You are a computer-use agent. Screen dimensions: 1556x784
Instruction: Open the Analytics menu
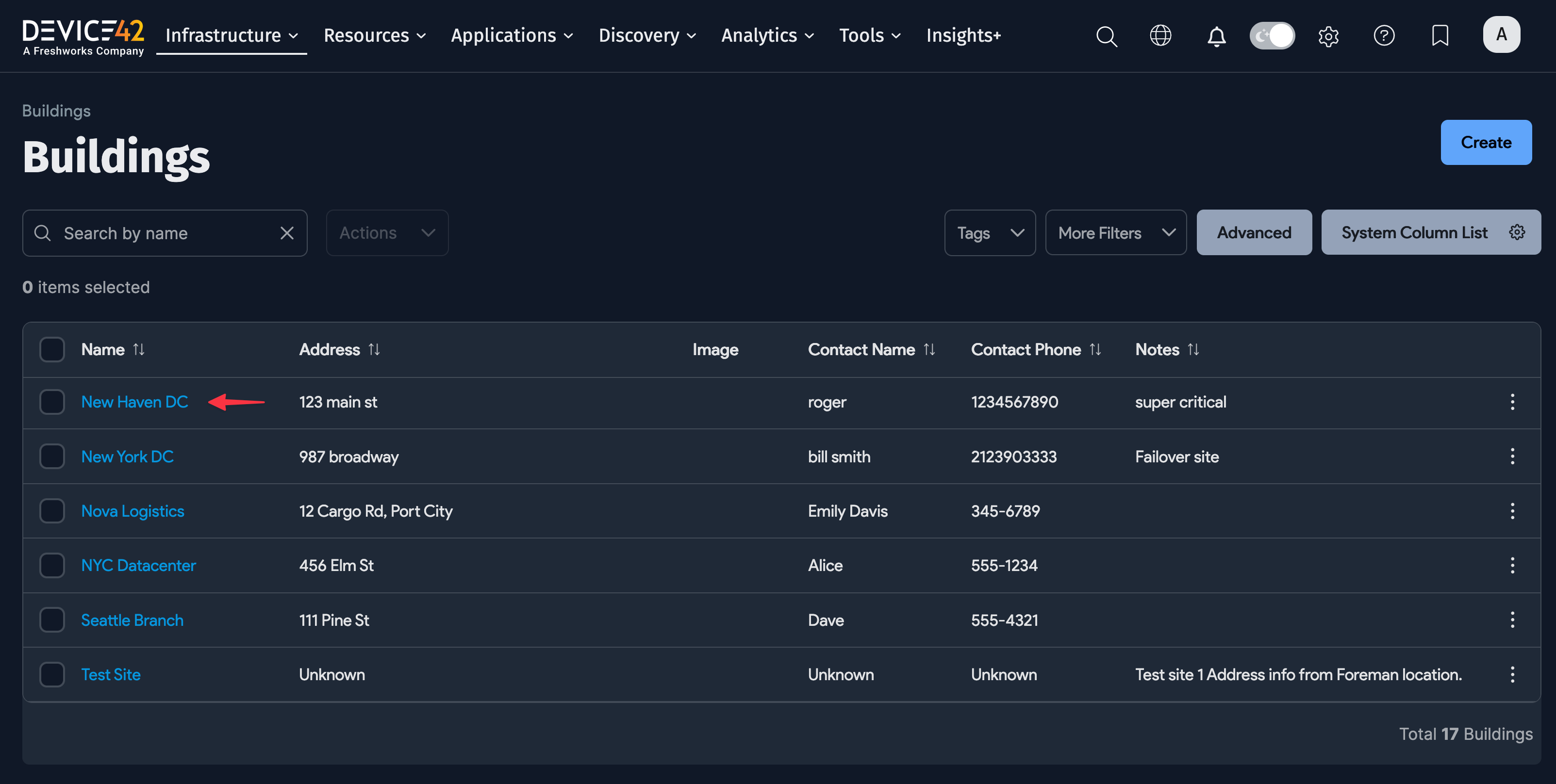(767, 35)
